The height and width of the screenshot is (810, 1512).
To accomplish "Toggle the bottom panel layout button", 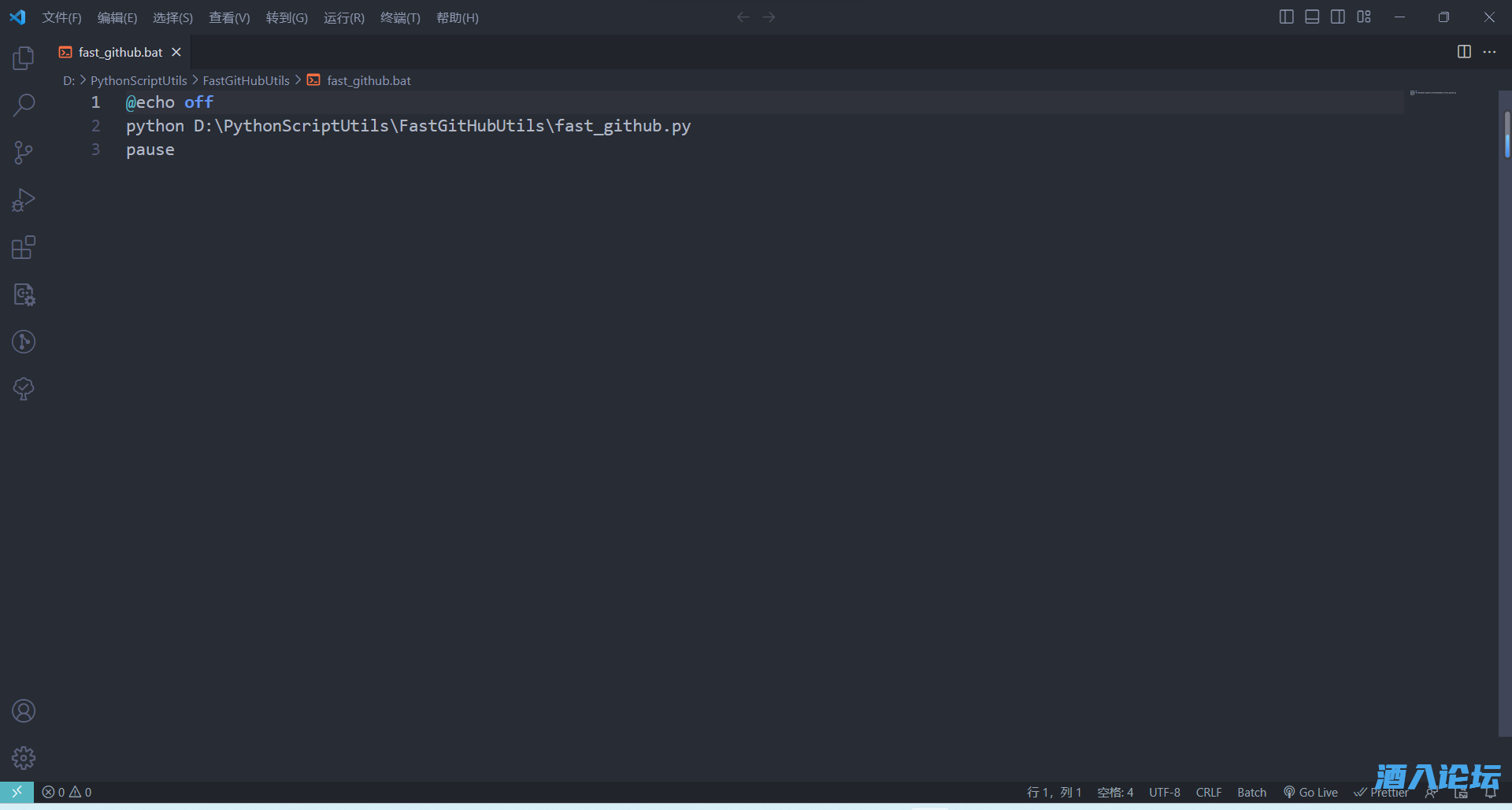I will coord(1312,17).
